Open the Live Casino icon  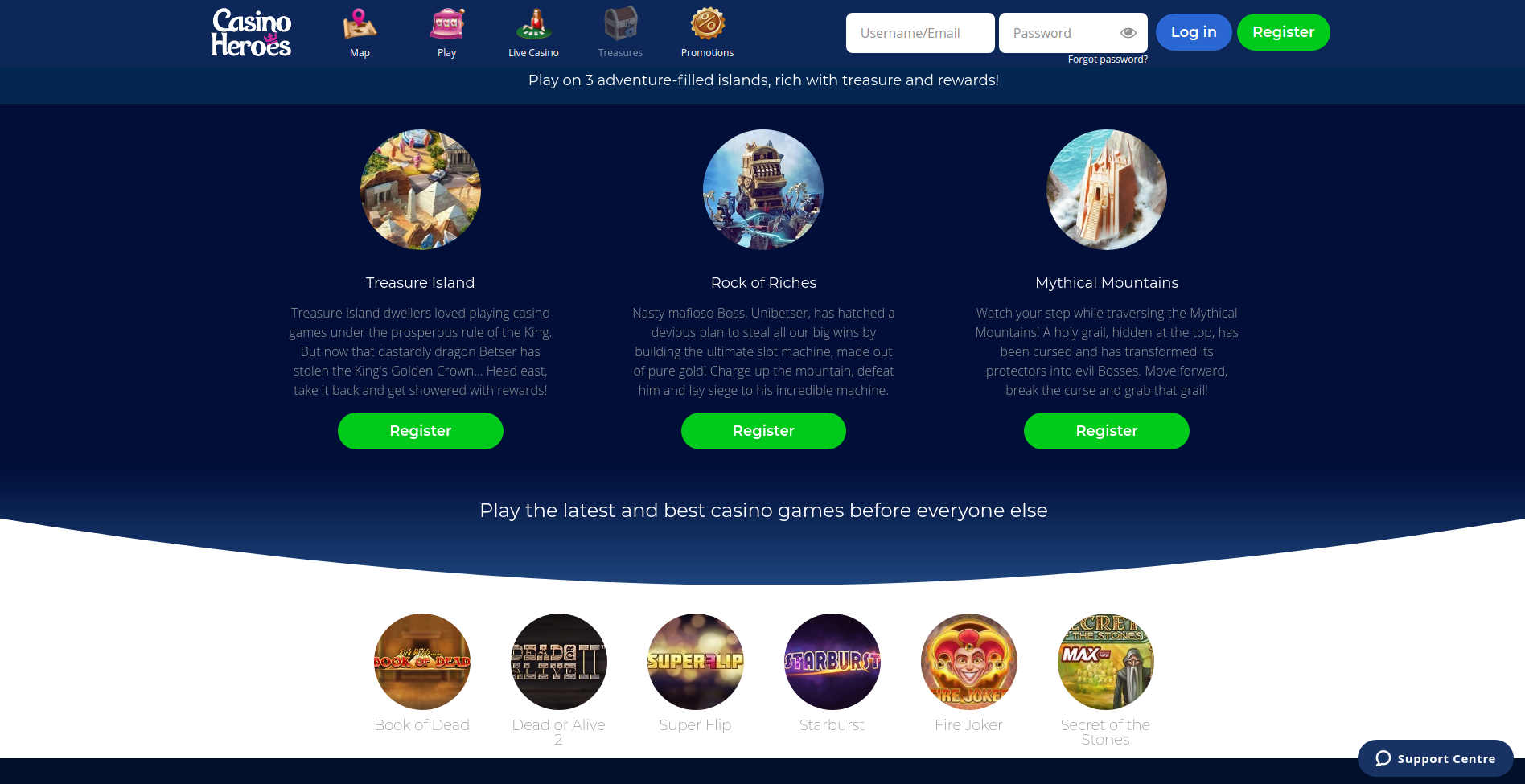click(x=533, y=24)
